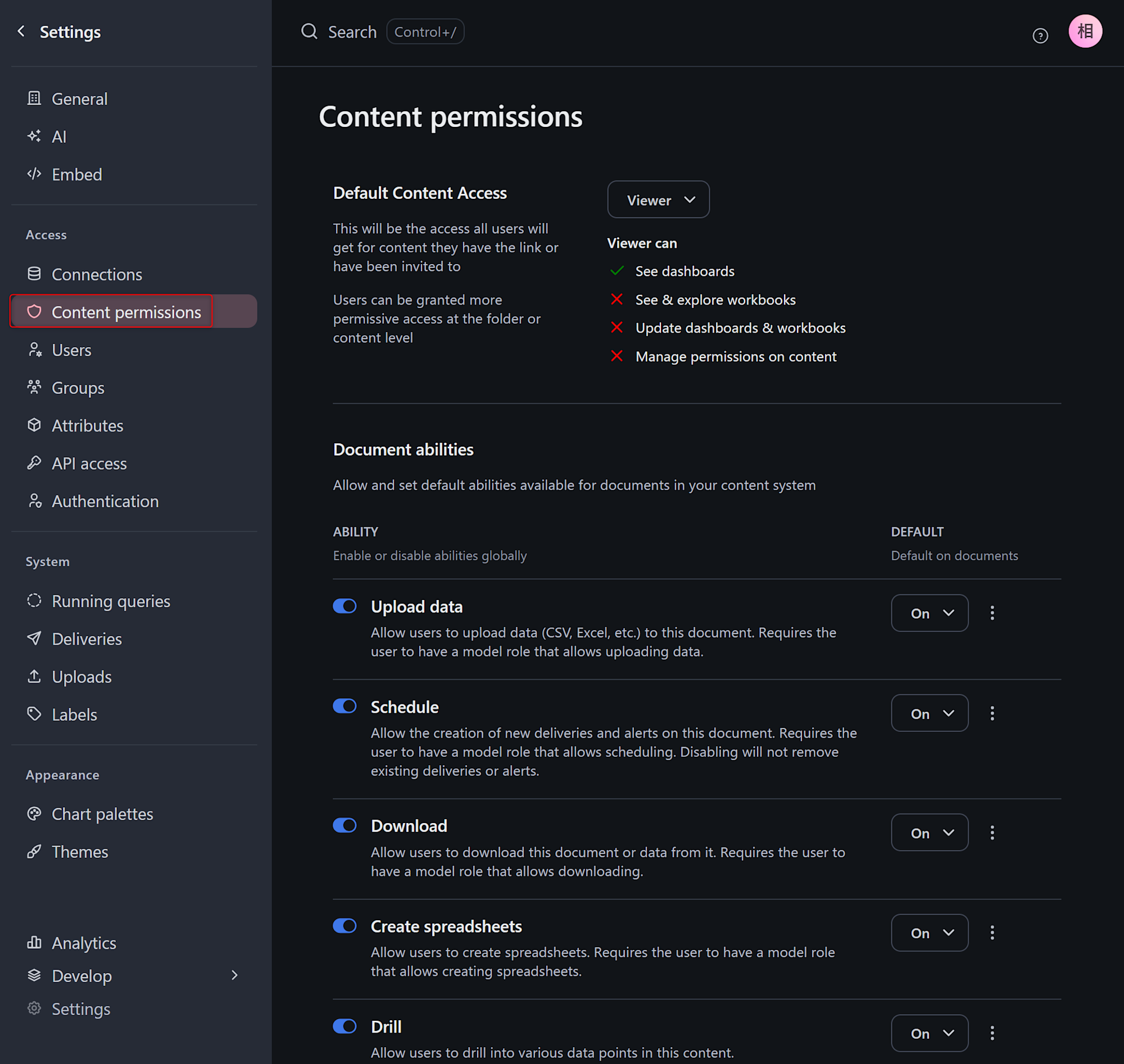Click the Chart palettes icon

[x=34, y=814]
